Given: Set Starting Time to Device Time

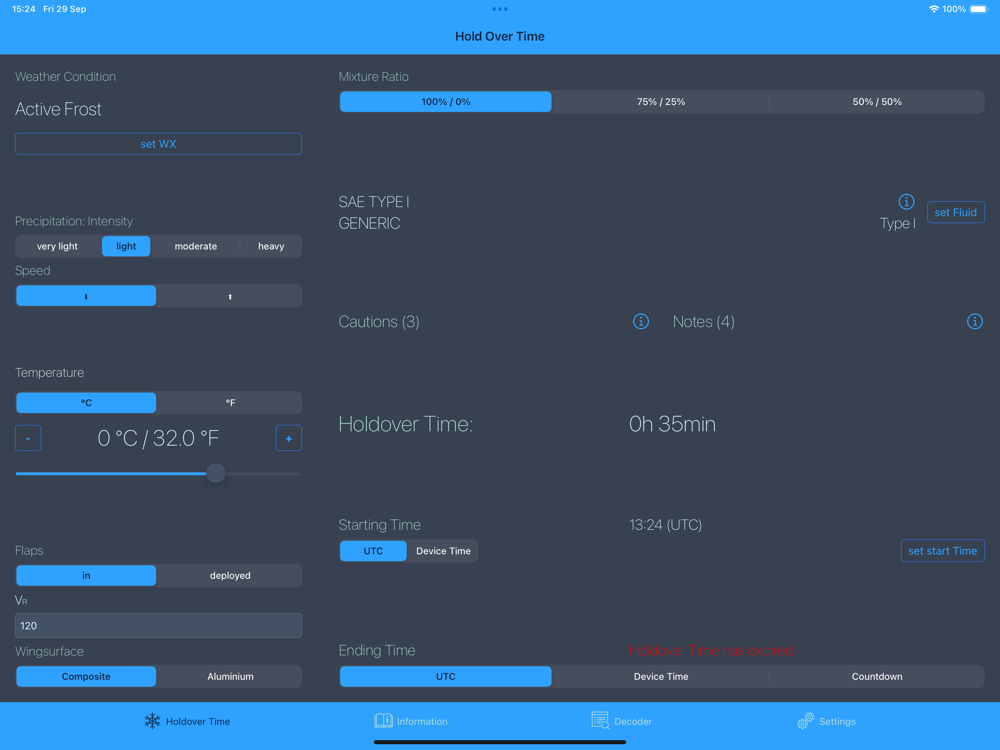Looking at the screenshot, I should click(443, 551).
